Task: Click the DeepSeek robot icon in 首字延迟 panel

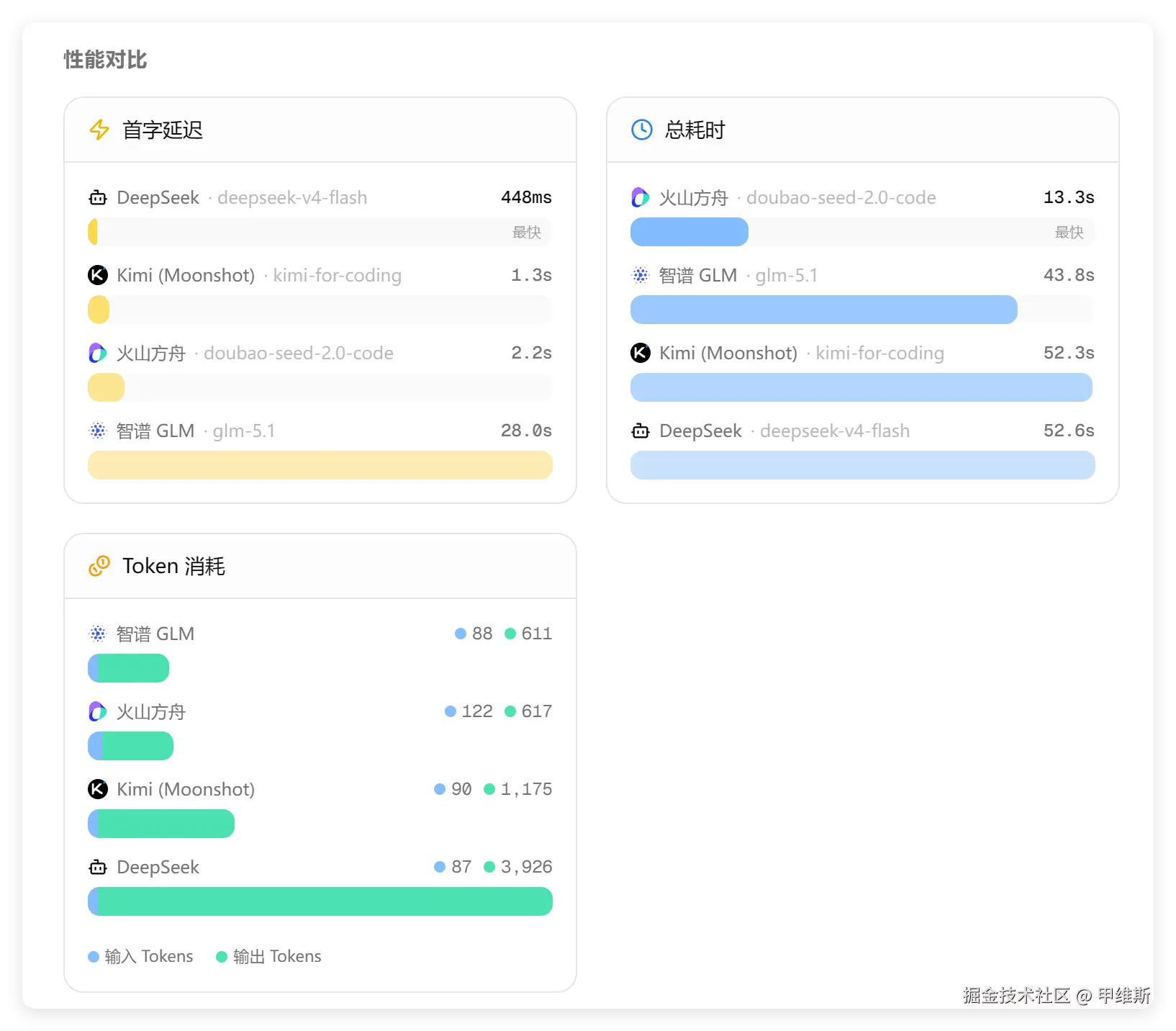Action: tap(98, 198)
